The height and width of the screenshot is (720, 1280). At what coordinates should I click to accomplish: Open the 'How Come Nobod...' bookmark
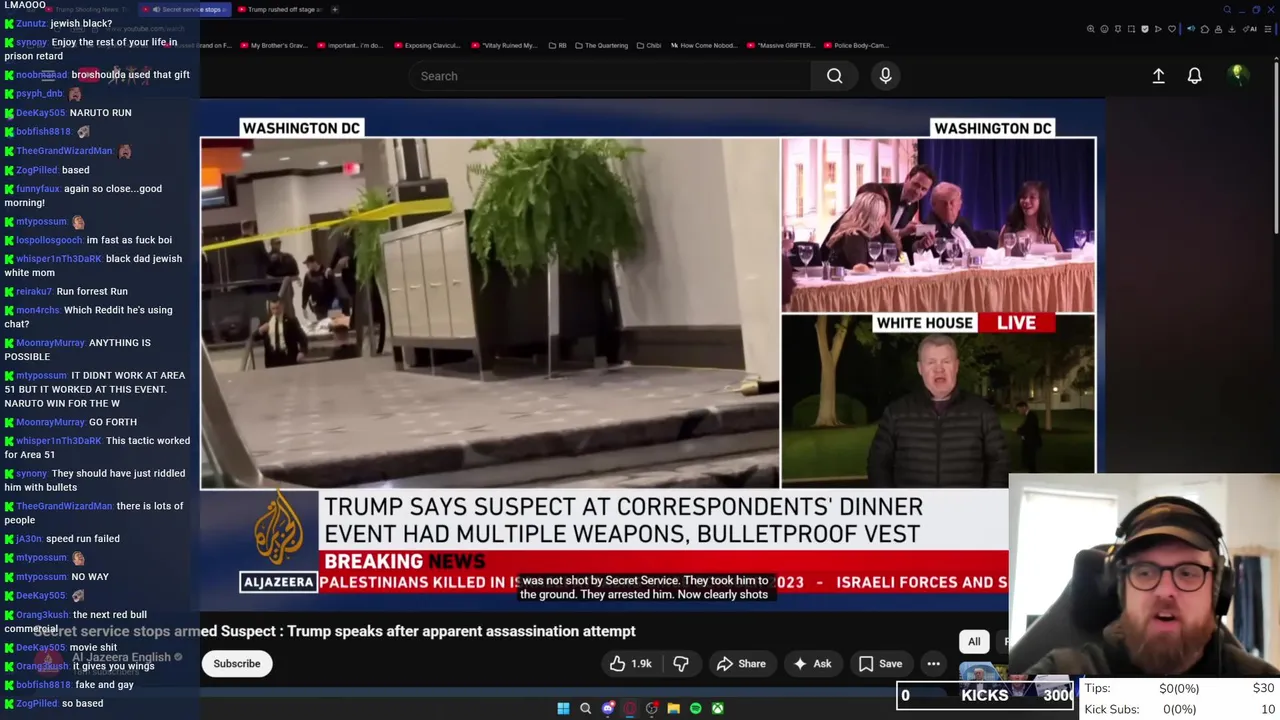click(706, 45)
